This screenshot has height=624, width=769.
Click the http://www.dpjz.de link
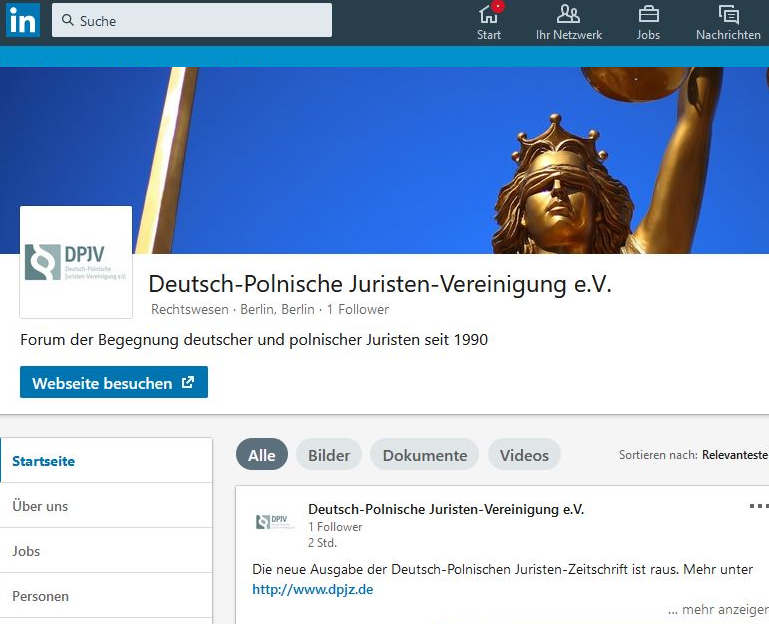tap(312, 589)
